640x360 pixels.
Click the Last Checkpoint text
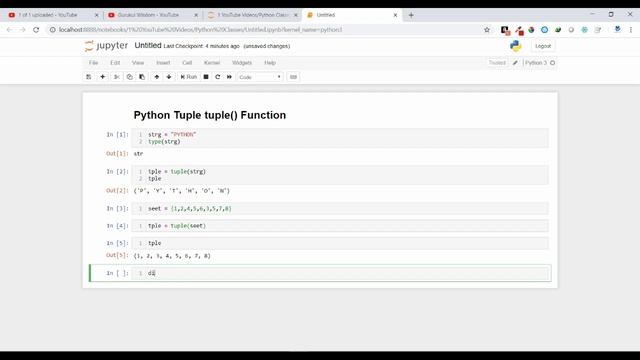(202, 46)
